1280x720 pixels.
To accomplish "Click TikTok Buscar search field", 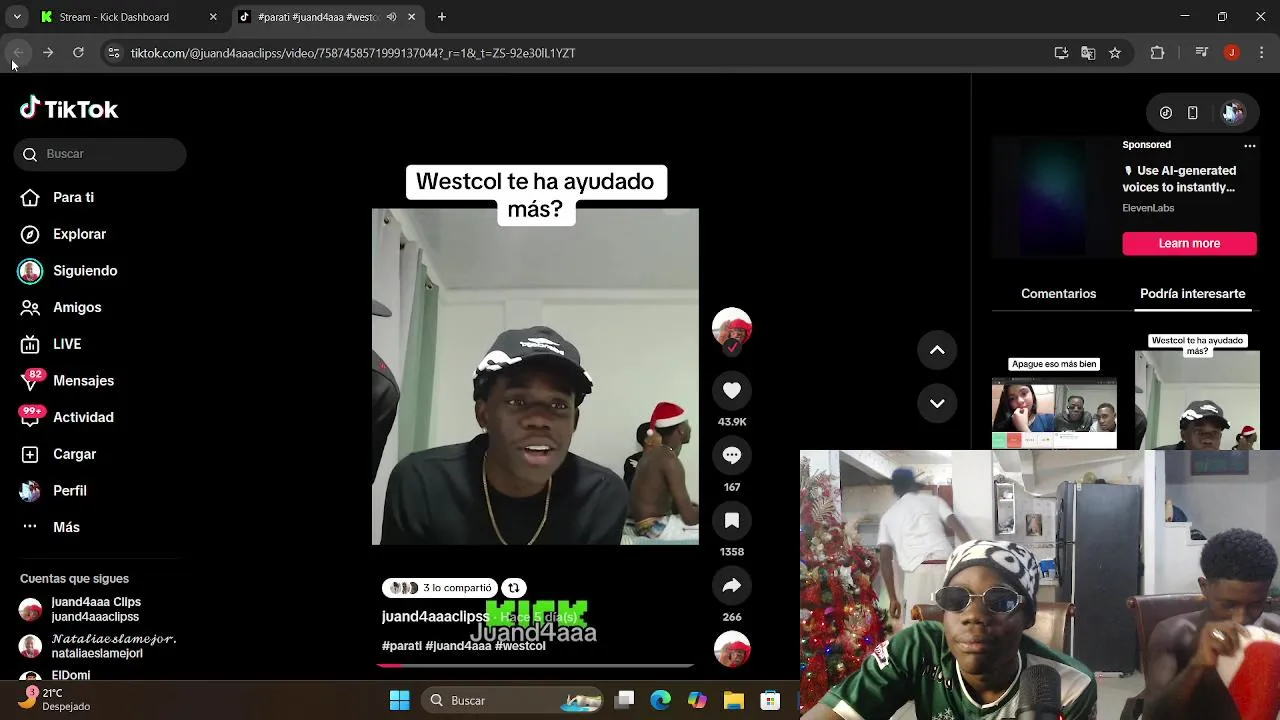I will click(100, 154).
